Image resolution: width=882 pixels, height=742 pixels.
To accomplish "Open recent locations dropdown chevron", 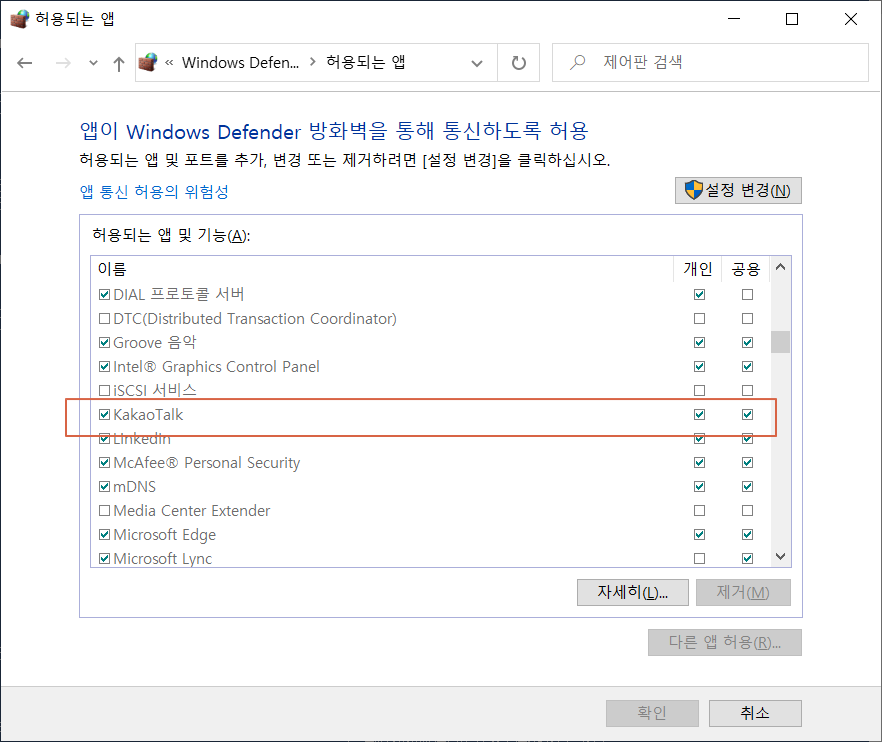I will pos(93,63).
